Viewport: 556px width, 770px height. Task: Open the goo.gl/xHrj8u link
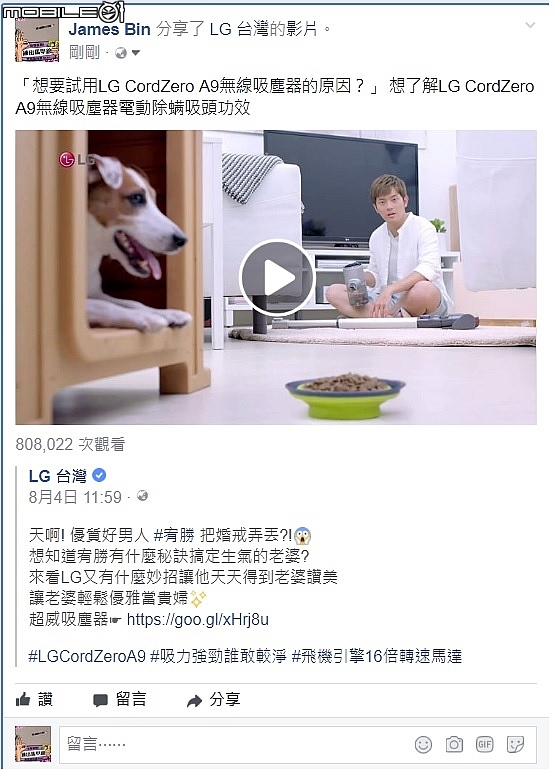point(197,619)
